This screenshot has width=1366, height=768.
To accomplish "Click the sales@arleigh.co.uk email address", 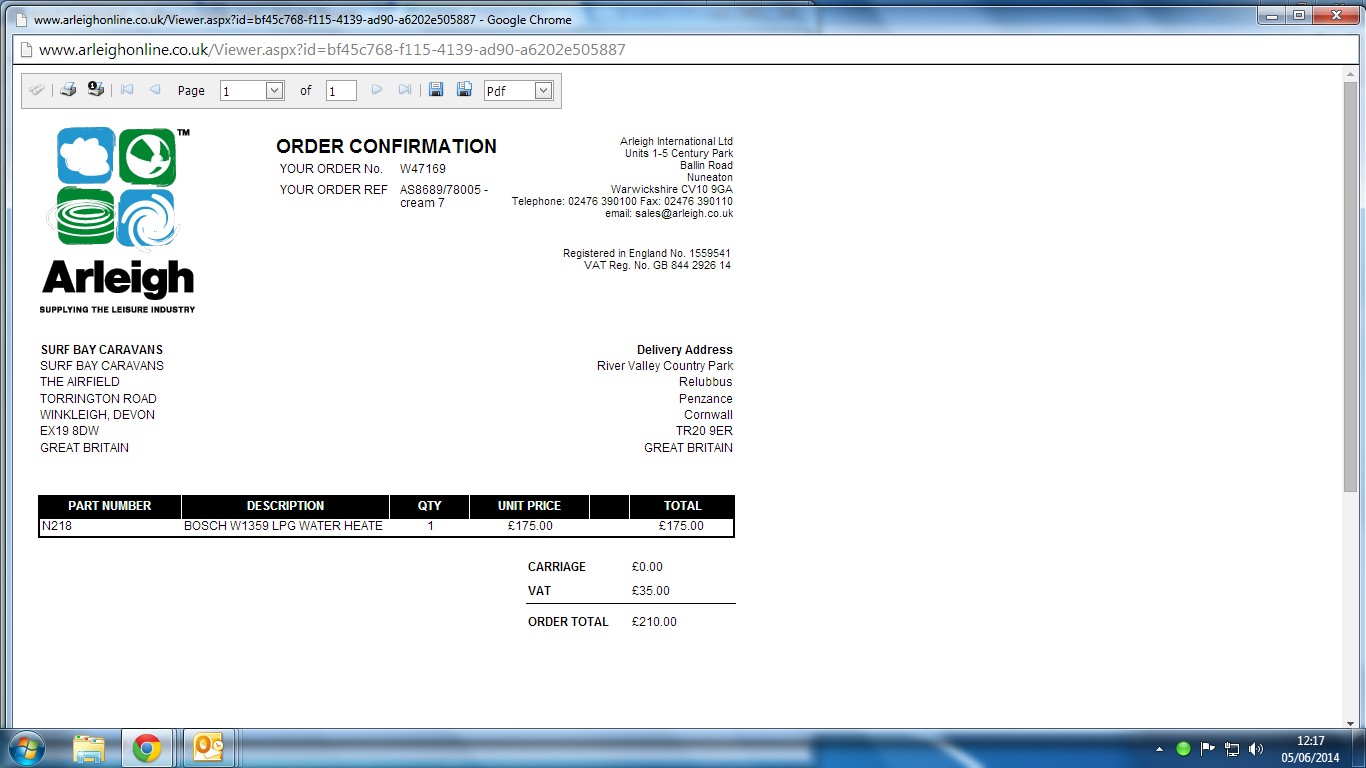I will click(x=683, y=213).
